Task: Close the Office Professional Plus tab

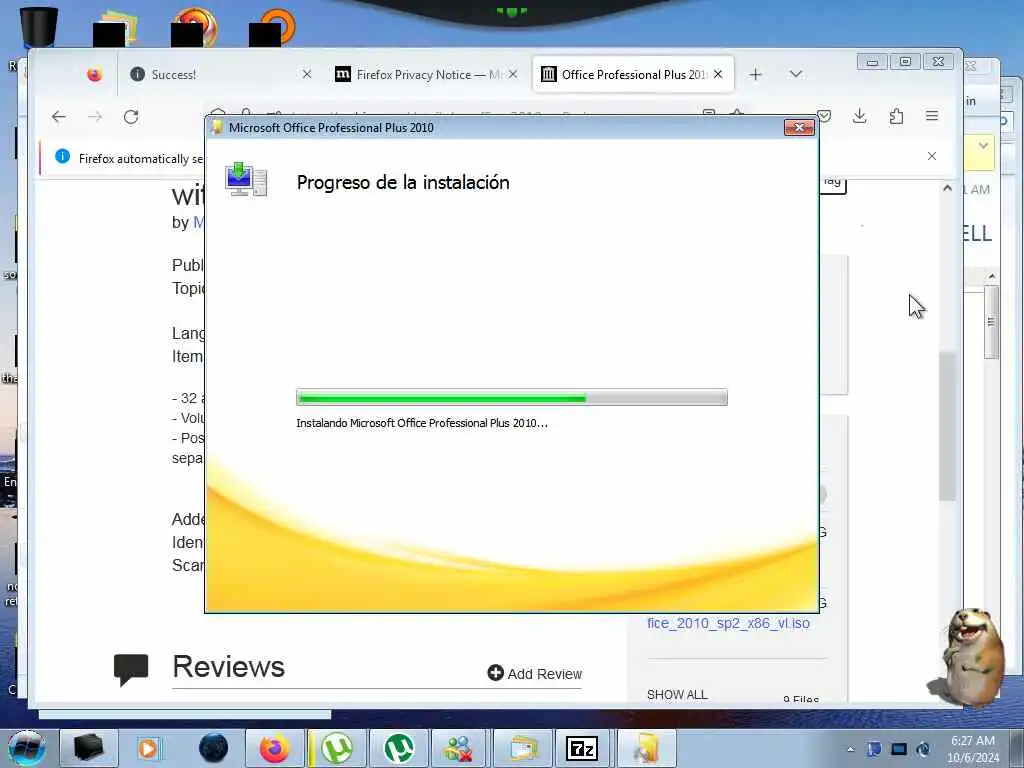Action: coord(718,74)
